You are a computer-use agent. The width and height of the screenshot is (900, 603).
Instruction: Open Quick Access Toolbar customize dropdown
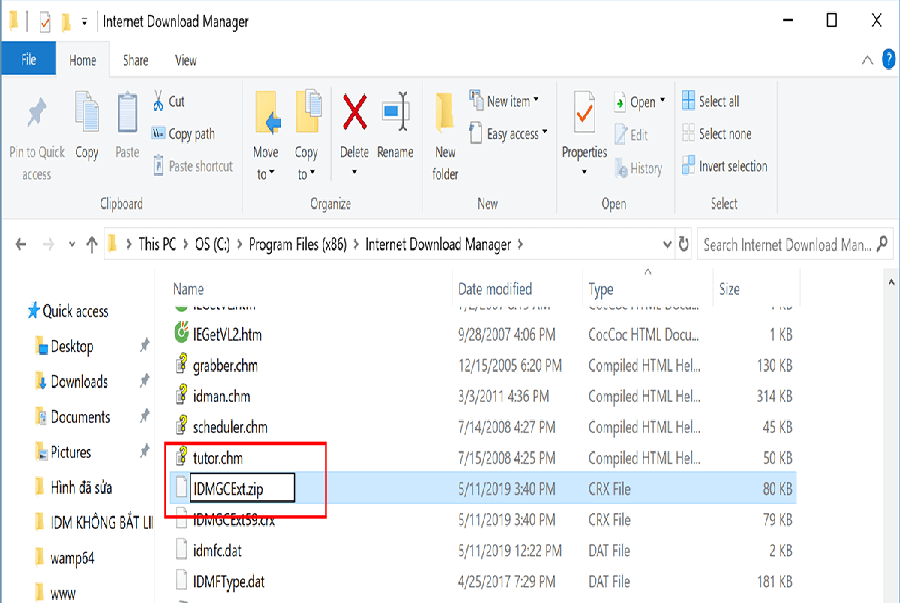[x=84, y=22]
